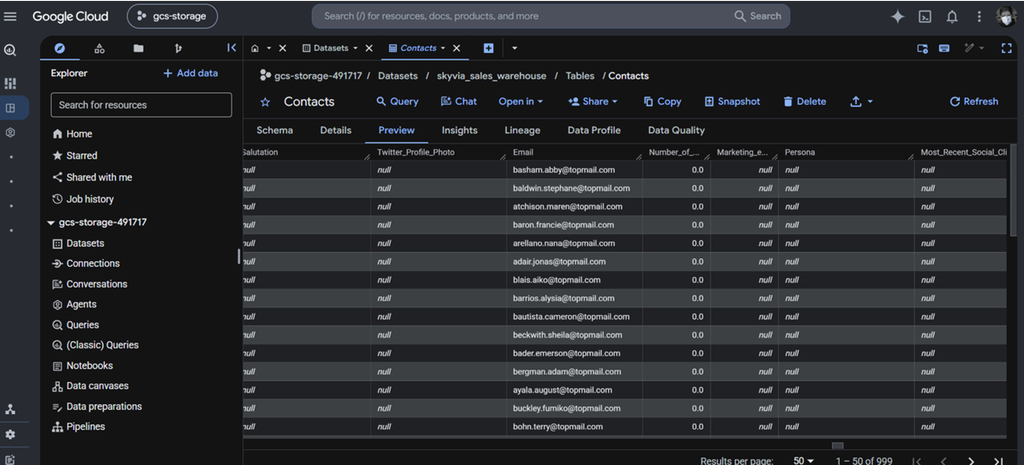Image resolution: width=1024 pixels, height=465 pixels.
Task: Open Chat for the Contacts table
Action: point(458,102)
